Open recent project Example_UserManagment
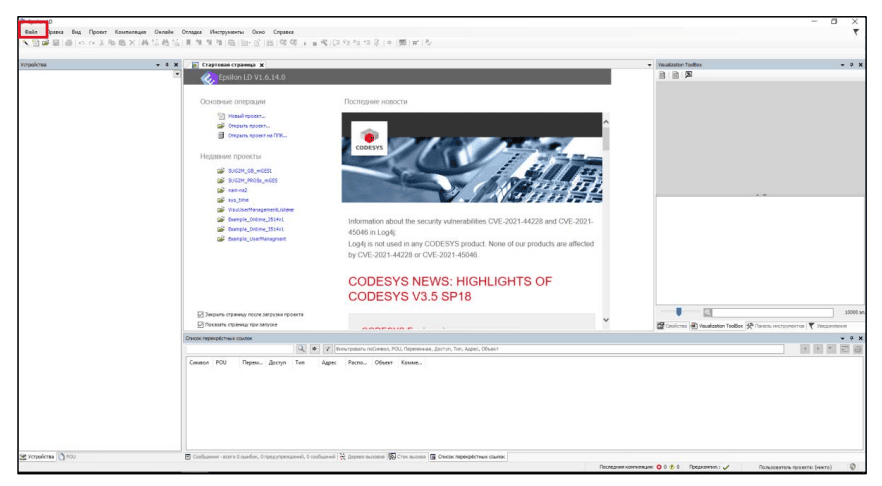The height and width of the screenshot is (486, 882). [256, 239]
